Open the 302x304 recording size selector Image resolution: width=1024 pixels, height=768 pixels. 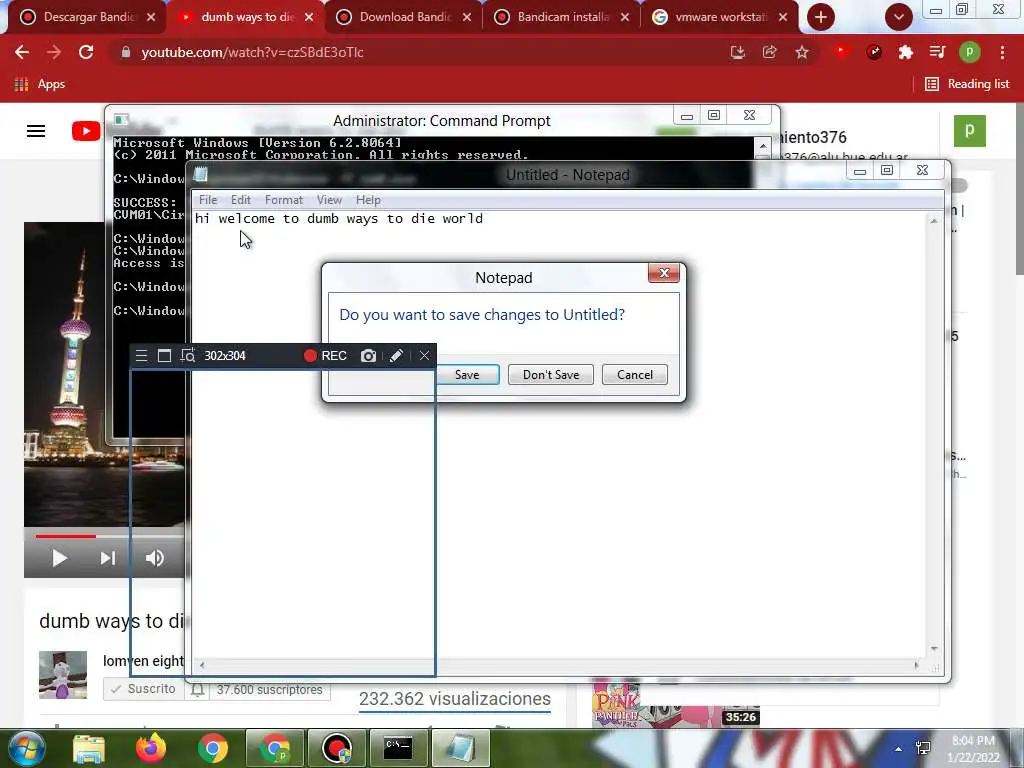(x=225, y=356)
